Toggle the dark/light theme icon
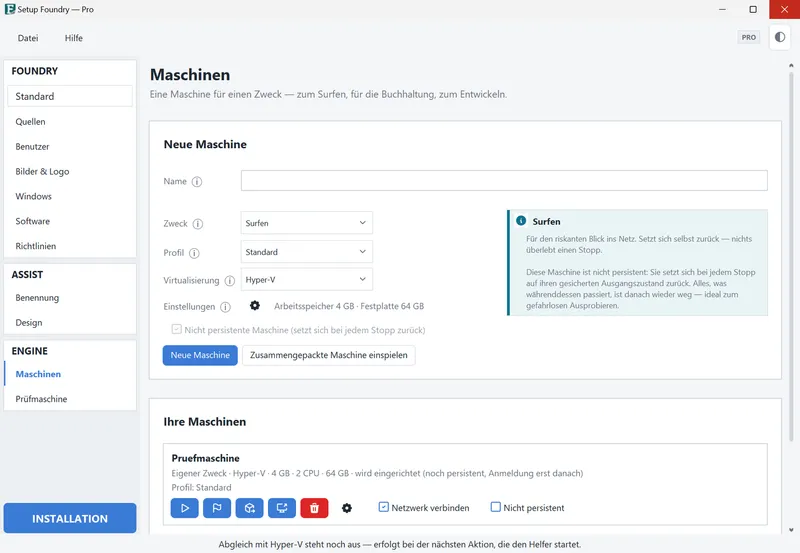This screenshot has width=800, height=553. point(780,37)
